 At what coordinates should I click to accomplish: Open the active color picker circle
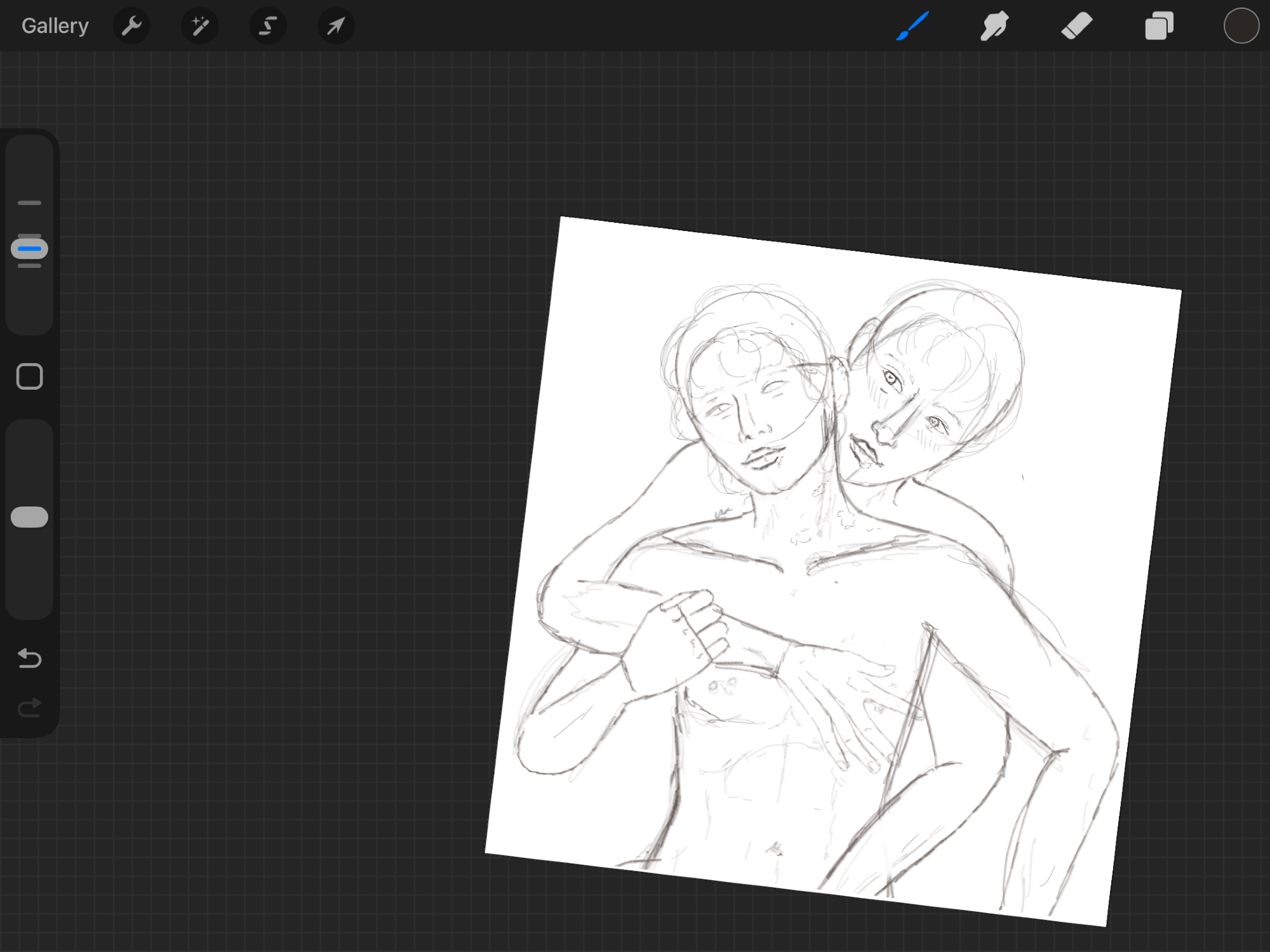click(1241, 26)
